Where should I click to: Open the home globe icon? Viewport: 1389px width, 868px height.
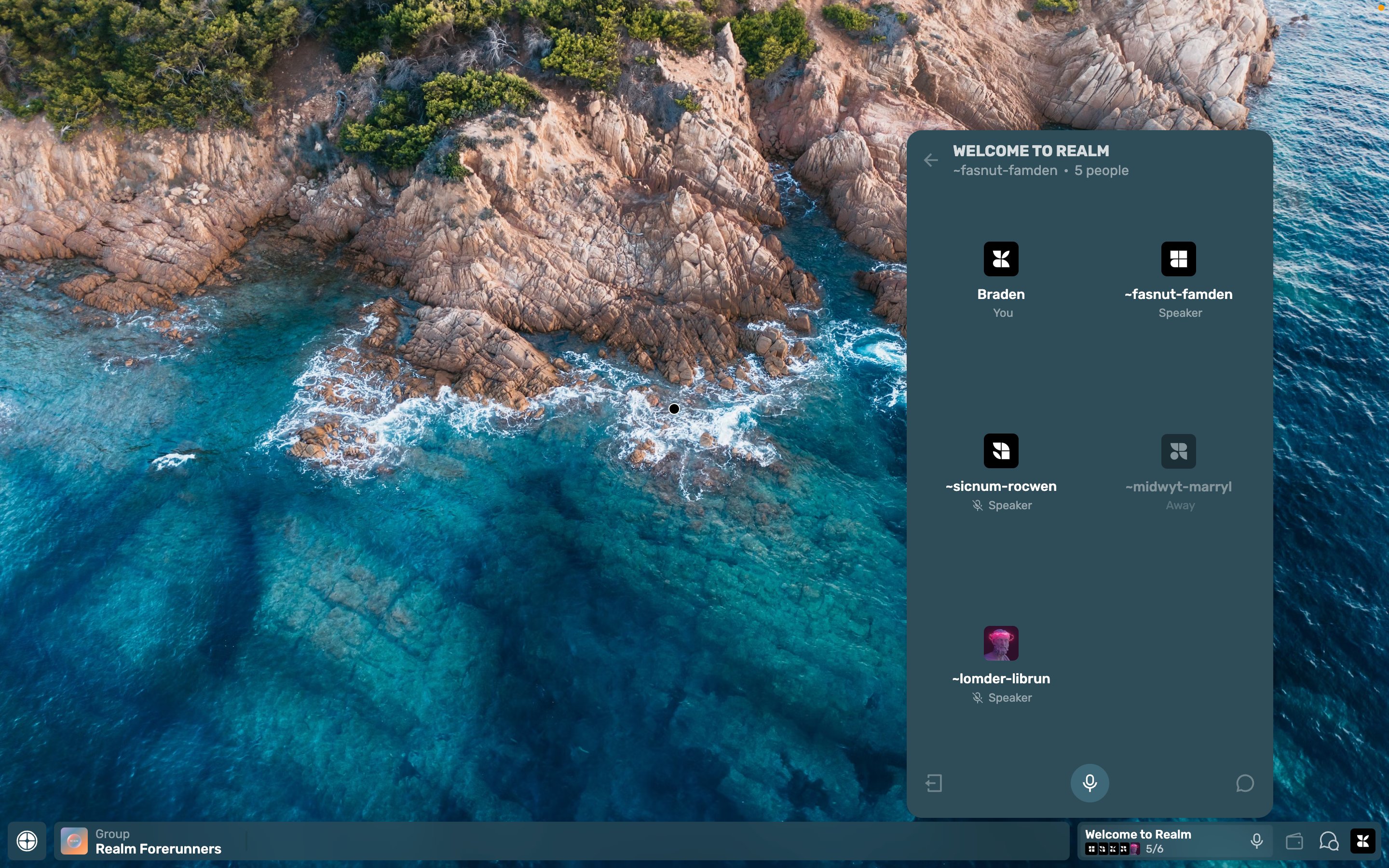point(27,841)
